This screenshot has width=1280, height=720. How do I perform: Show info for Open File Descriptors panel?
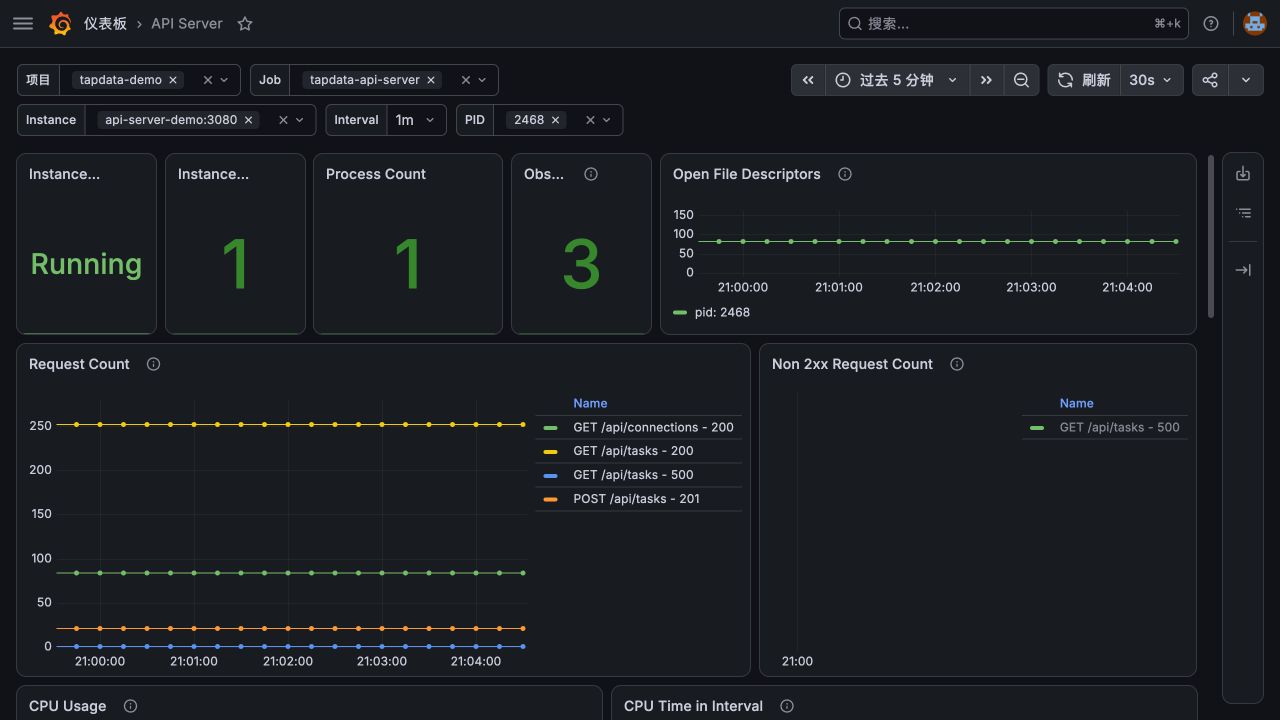pos(845,174)
